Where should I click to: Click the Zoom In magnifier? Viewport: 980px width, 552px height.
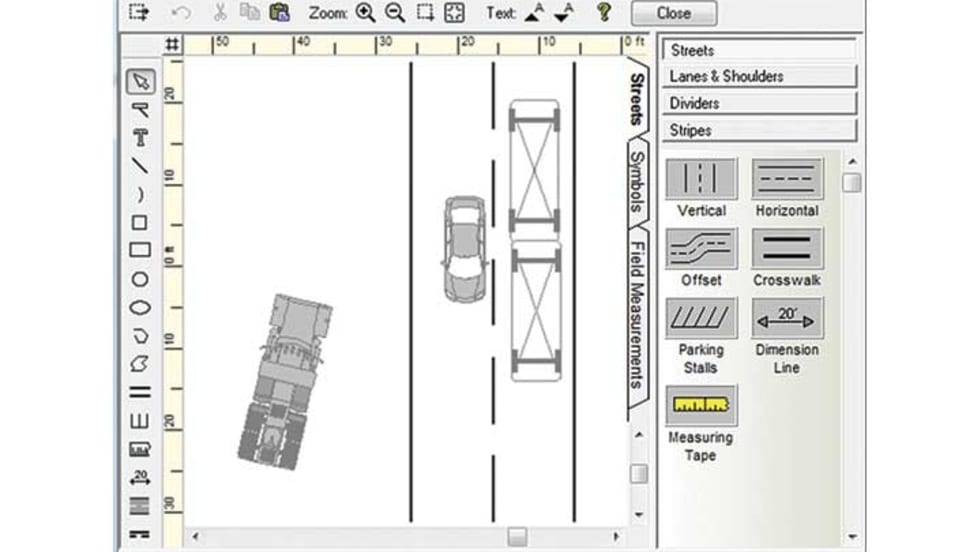pyautogui.click(x=365, y=13)
